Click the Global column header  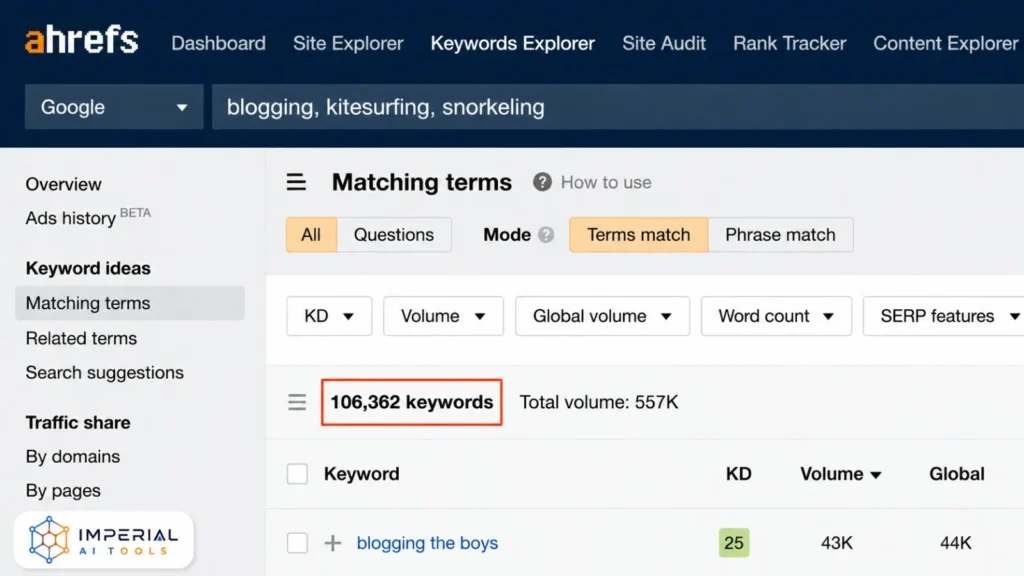tap(957, 473)
